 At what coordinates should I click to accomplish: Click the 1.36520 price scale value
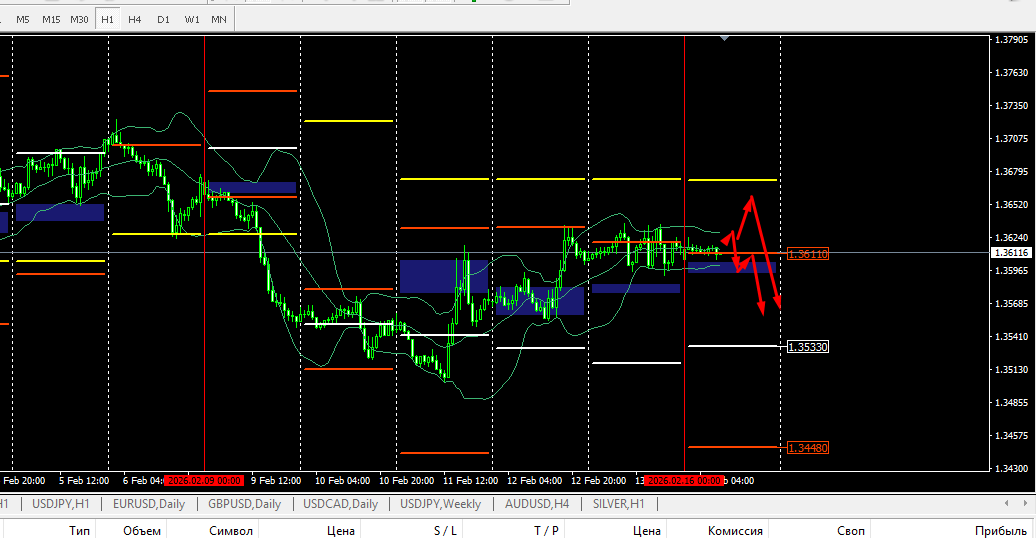pos(1012,205)
